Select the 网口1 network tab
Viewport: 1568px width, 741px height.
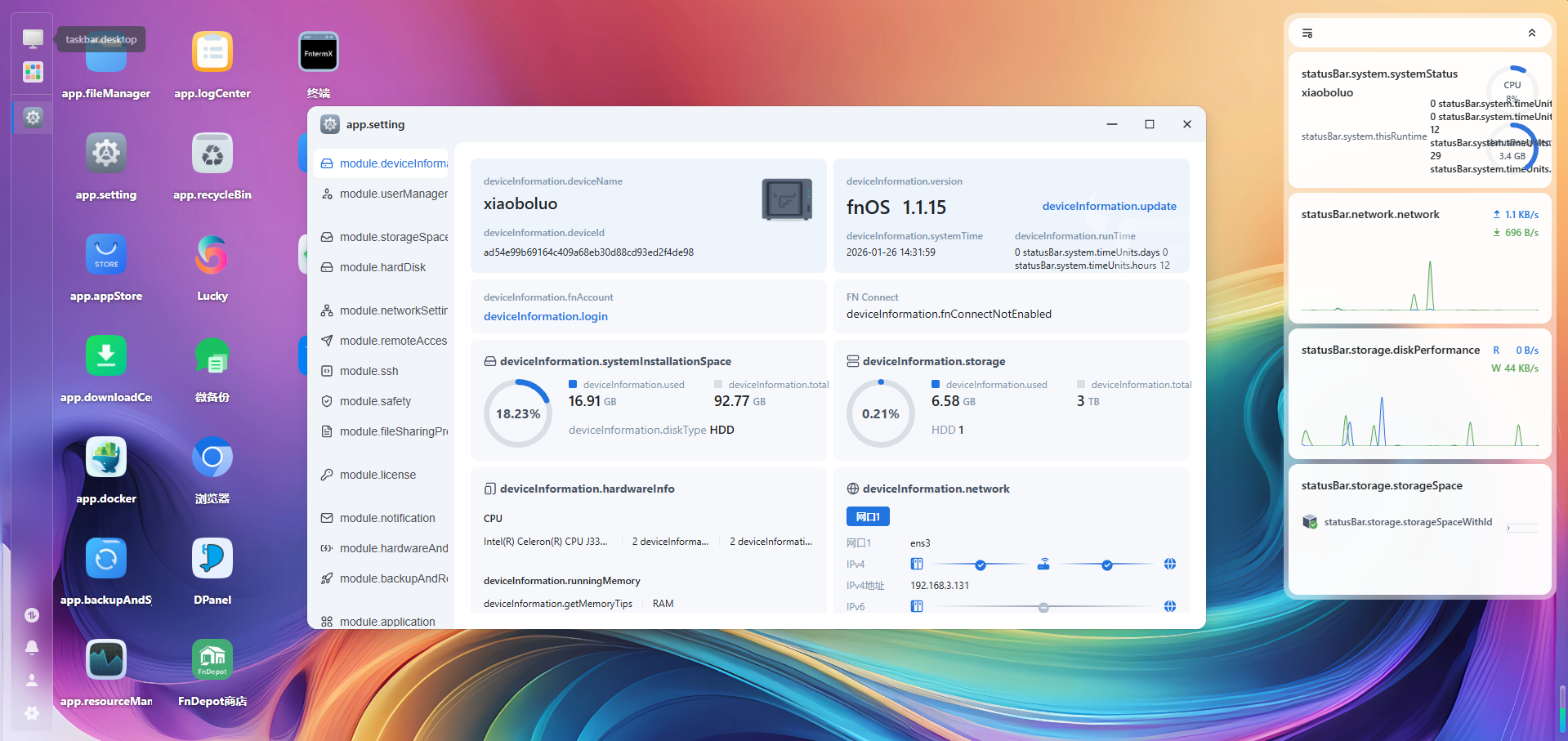(868, 516)
